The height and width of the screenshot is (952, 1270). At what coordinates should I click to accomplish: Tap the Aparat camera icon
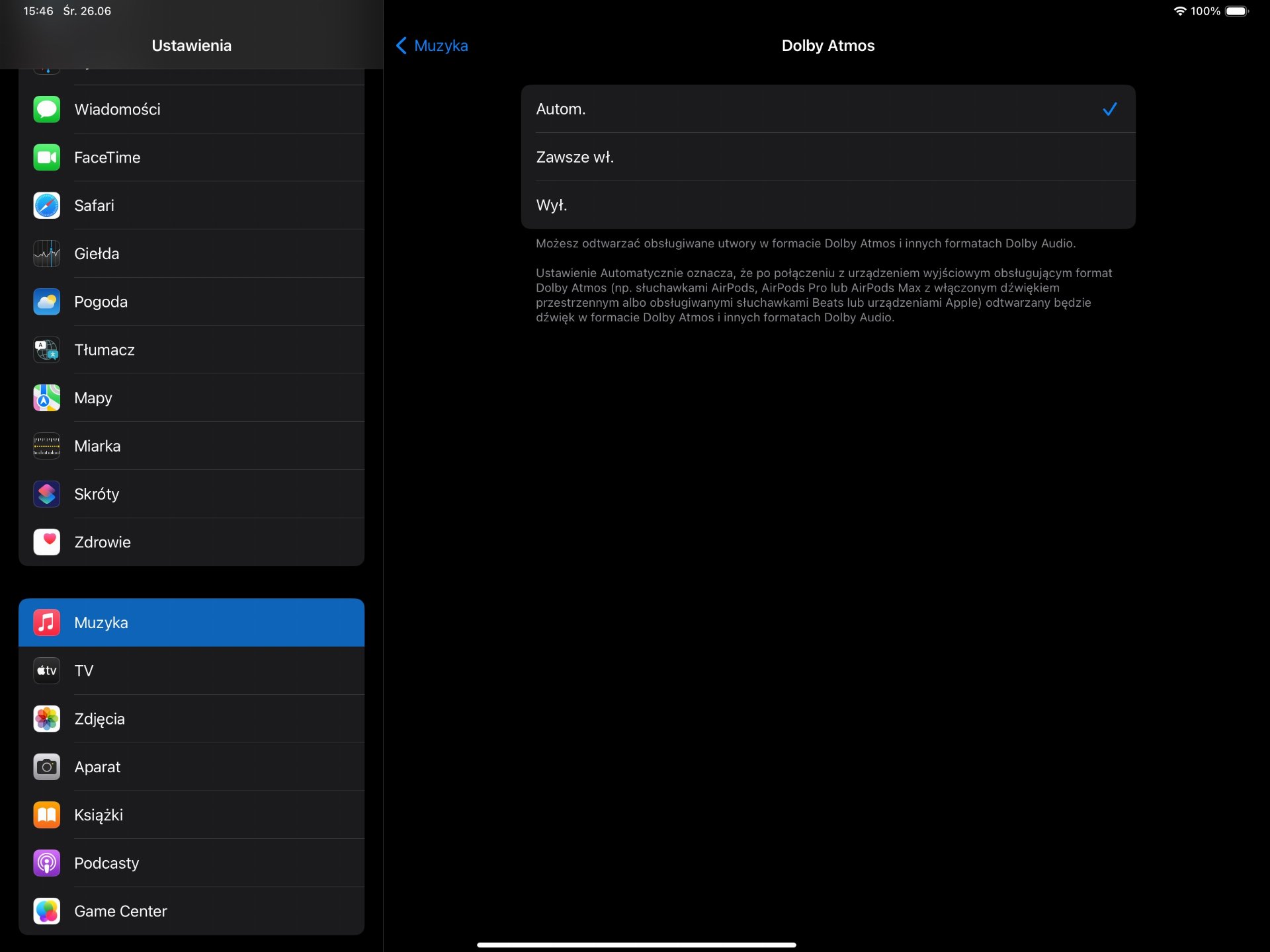click(47, 767)
